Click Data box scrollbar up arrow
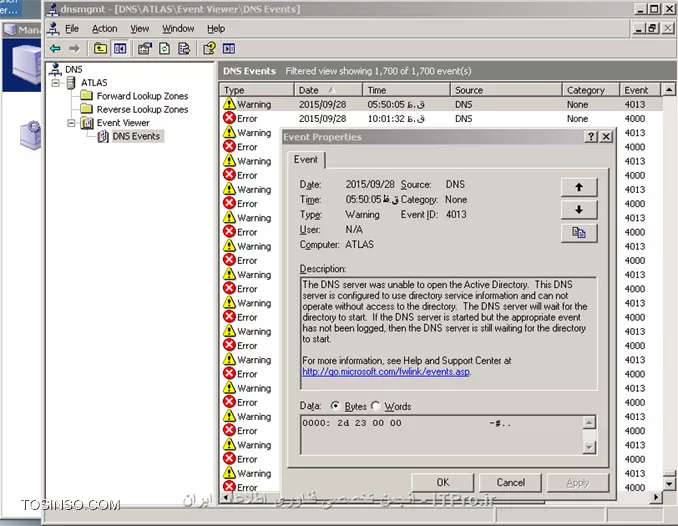678x526 pixels. point(589,422)
